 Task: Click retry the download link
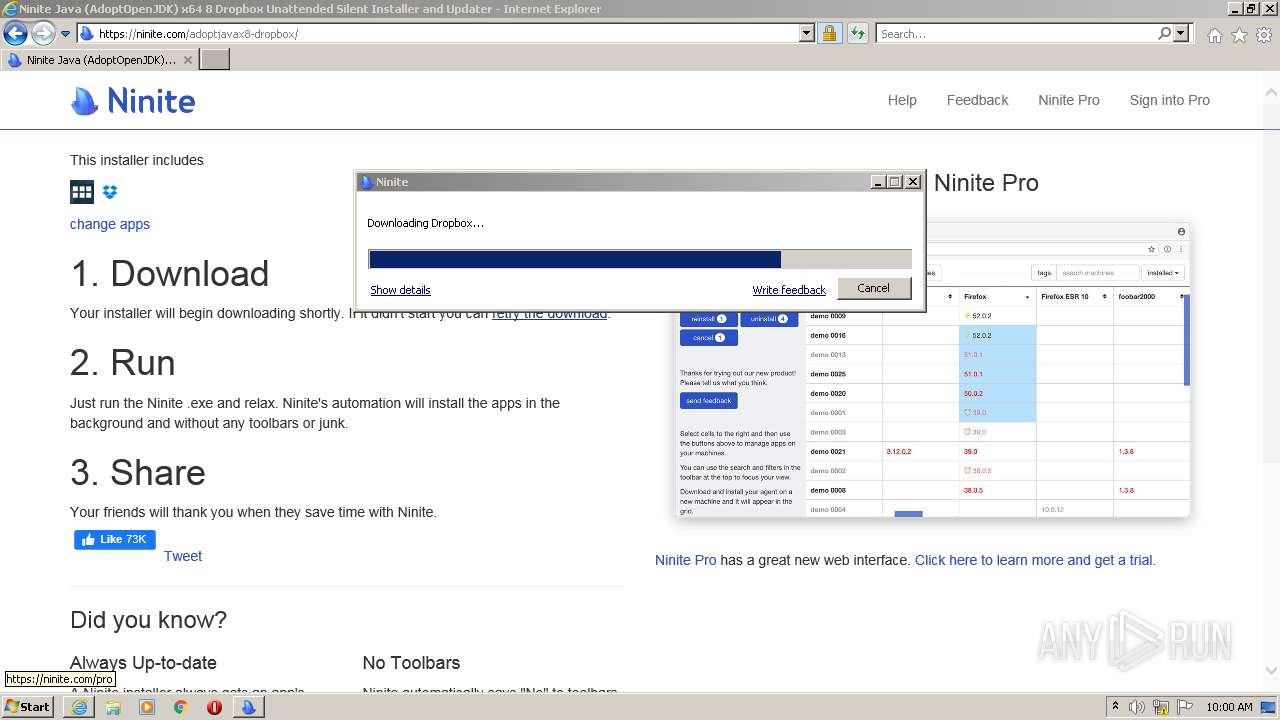point(549,313)
